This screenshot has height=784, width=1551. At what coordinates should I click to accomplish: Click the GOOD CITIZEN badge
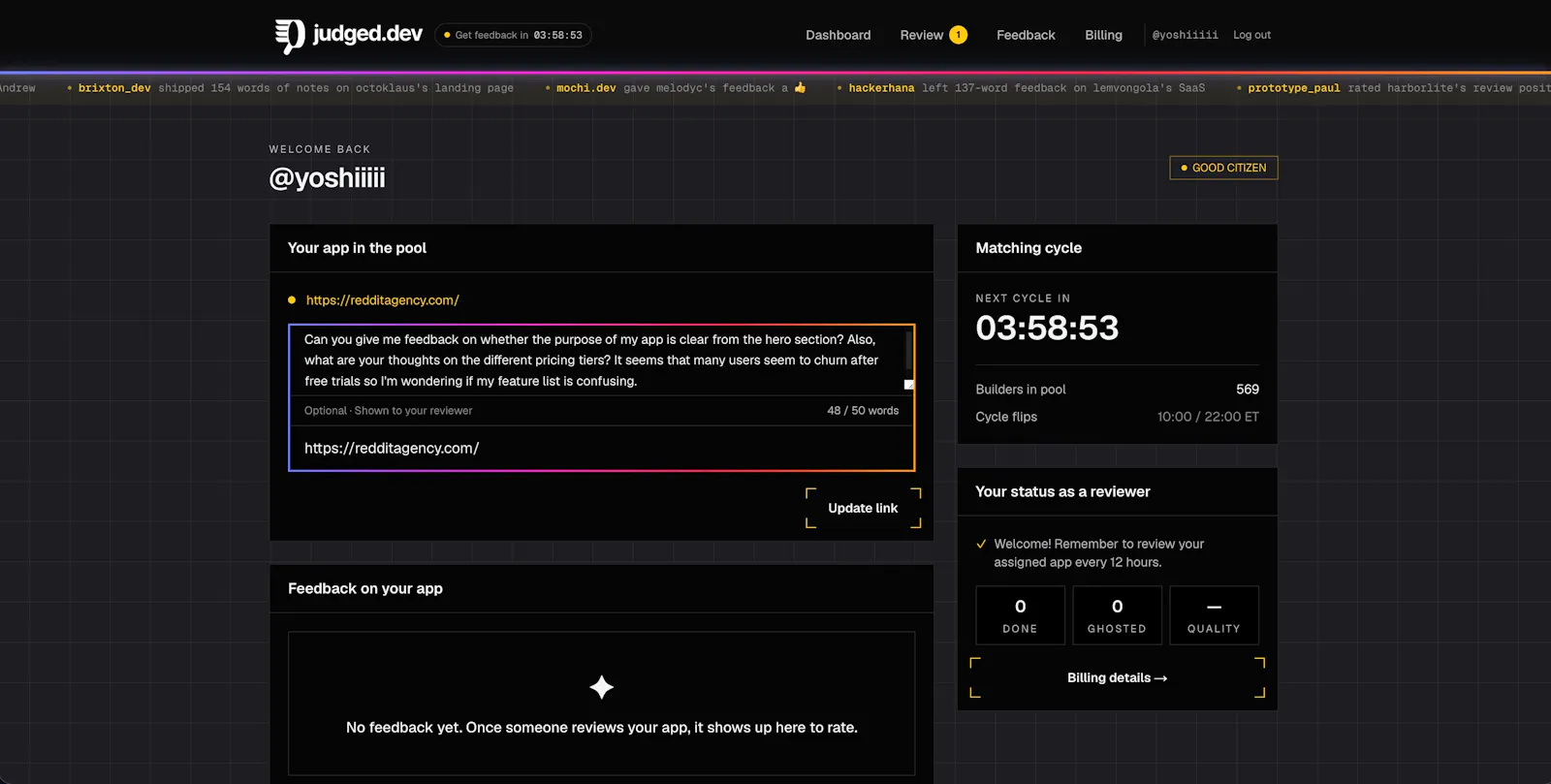coord(1223,168)
